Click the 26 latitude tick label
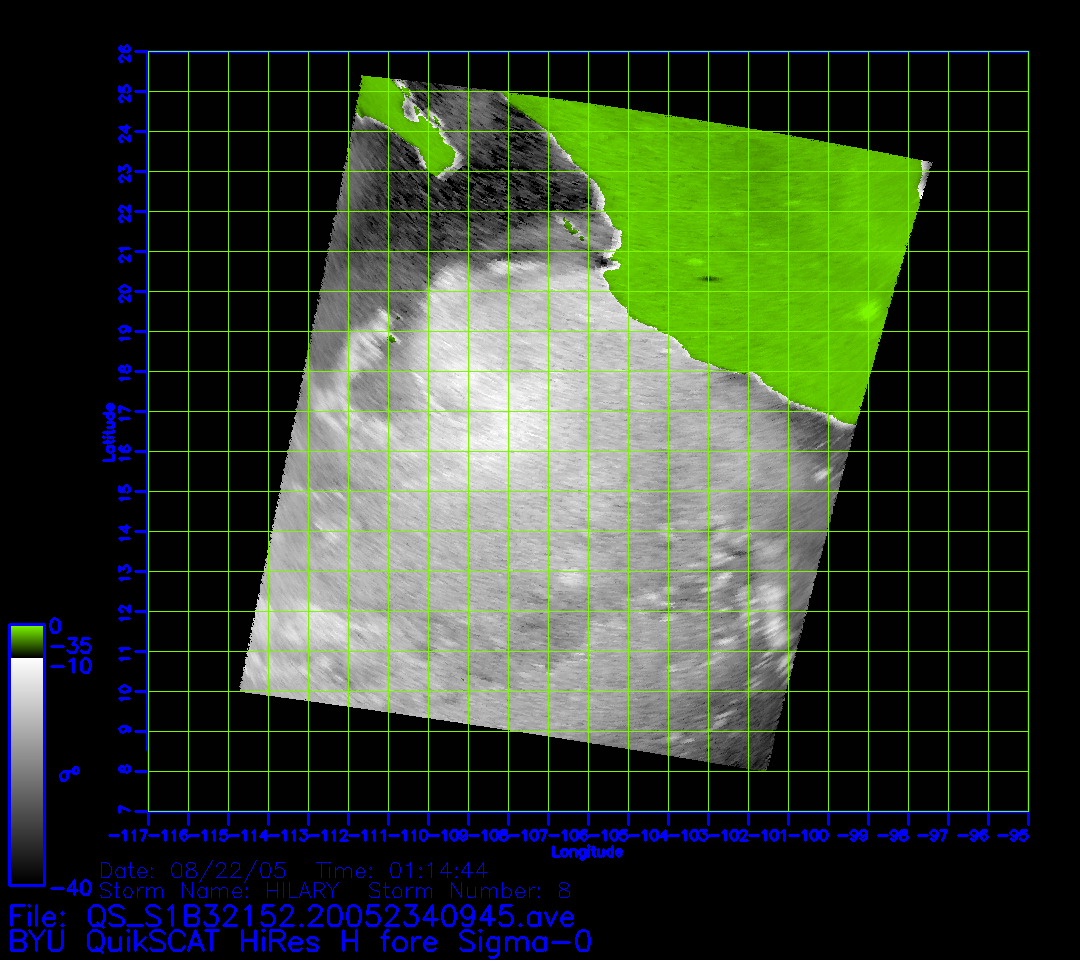1080x960 pixels. [126, 51]
